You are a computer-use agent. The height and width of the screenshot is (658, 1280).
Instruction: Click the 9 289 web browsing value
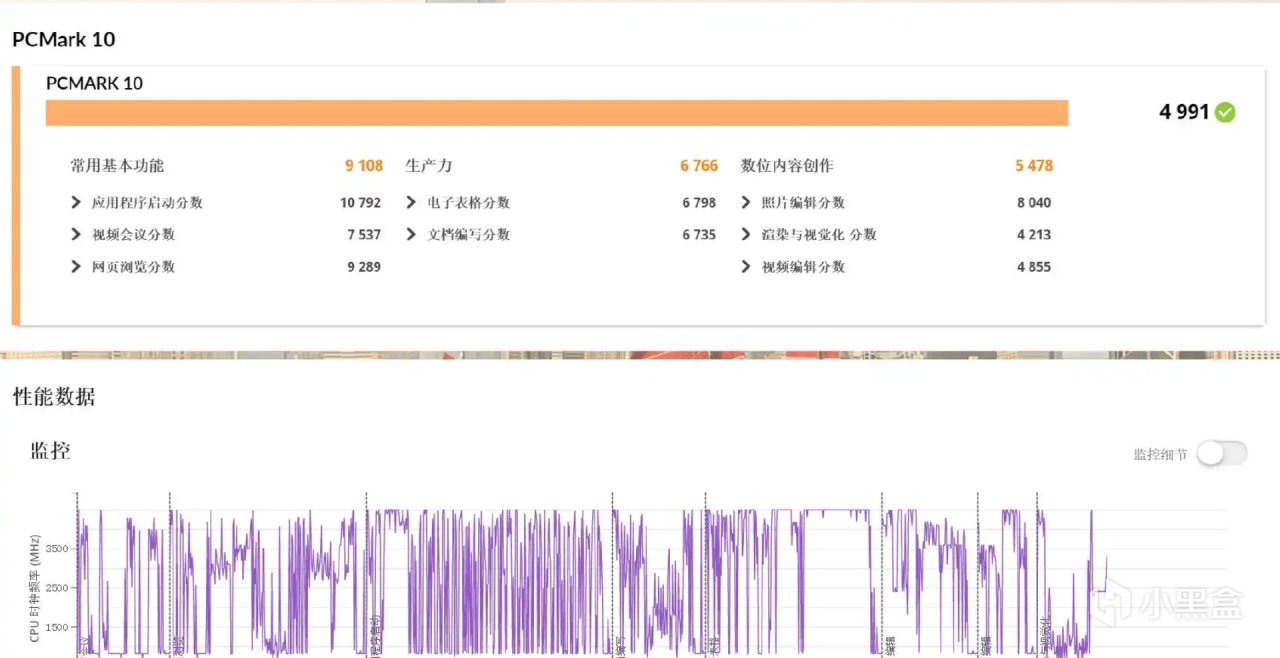pos(364,267)
